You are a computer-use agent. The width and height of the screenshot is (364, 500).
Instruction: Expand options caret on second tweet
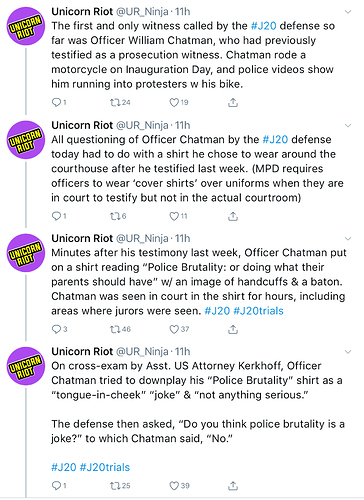[348, 126]
